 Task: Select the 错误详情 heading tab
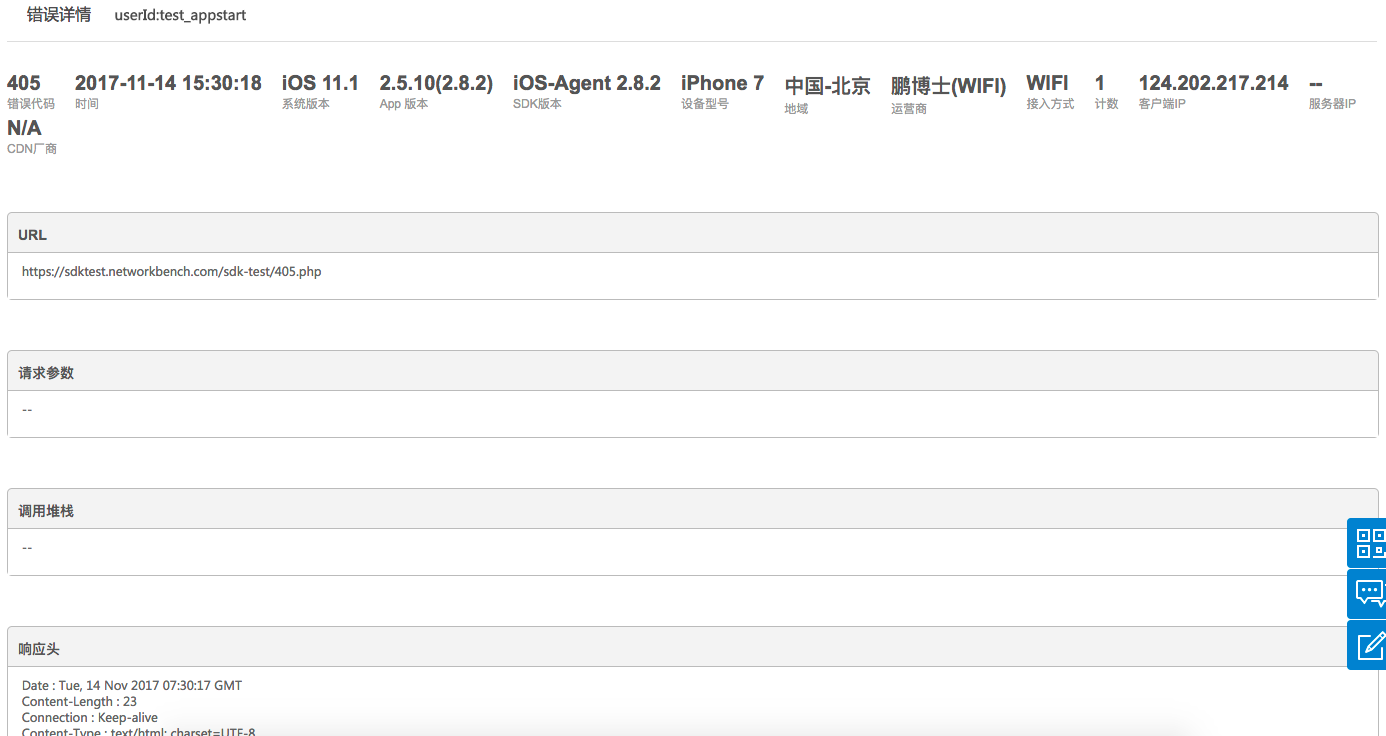pyautogui.click(x=59, y=15)
